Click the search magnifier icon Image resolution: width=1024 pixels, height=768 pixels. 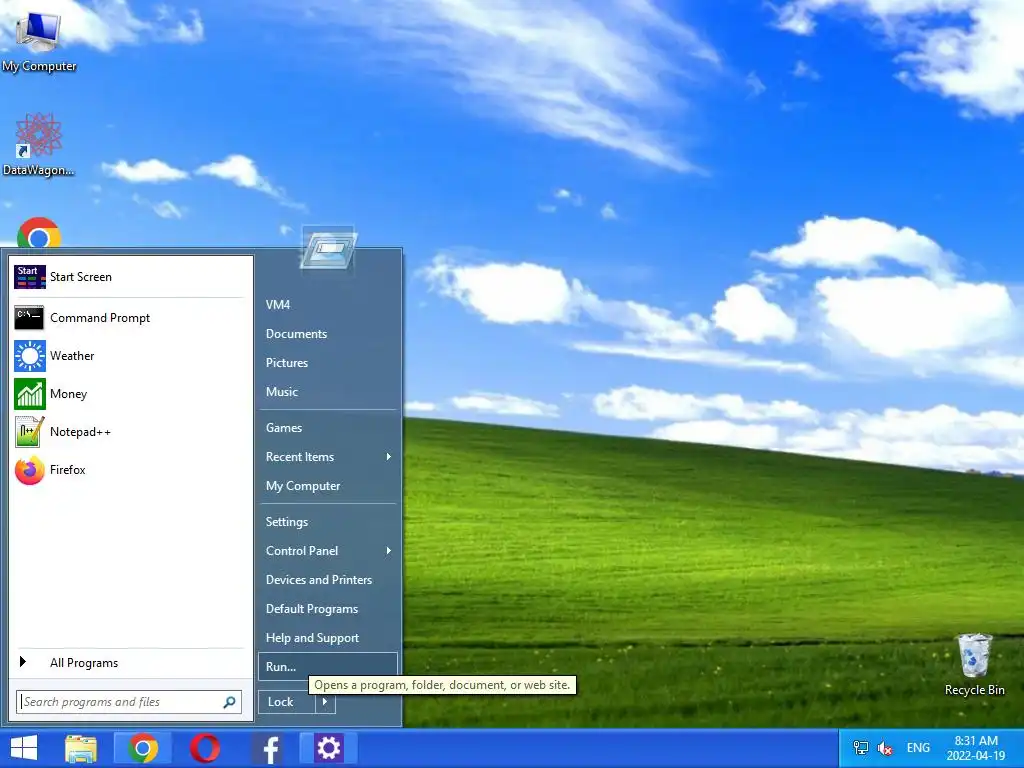pos(229,702)
